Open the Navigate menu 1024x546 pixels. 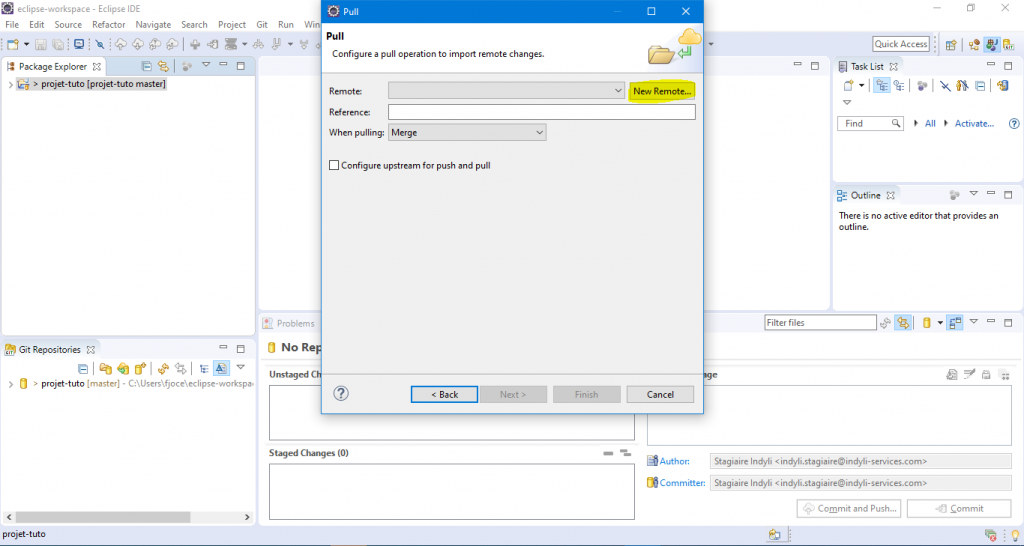click(x=153, y=25)
